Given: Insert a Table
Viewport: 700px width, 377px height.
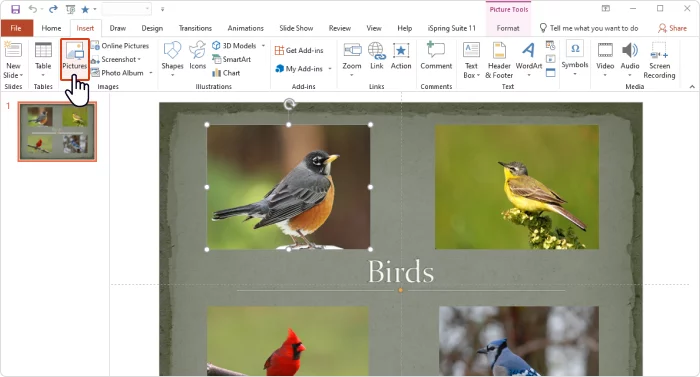Looking at the screenshot, I should pyautogui.click(x=43, y=60).
